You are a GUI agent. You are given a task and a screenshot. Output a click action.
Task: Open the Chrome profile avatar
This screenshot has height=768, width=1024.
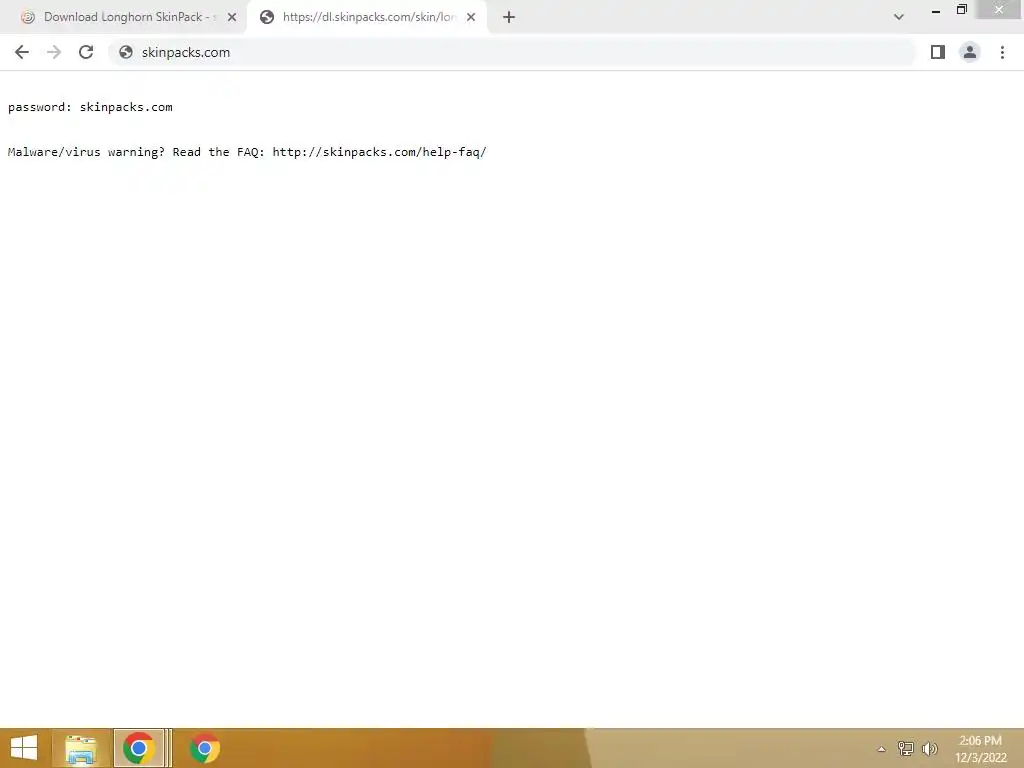[970, 52]
